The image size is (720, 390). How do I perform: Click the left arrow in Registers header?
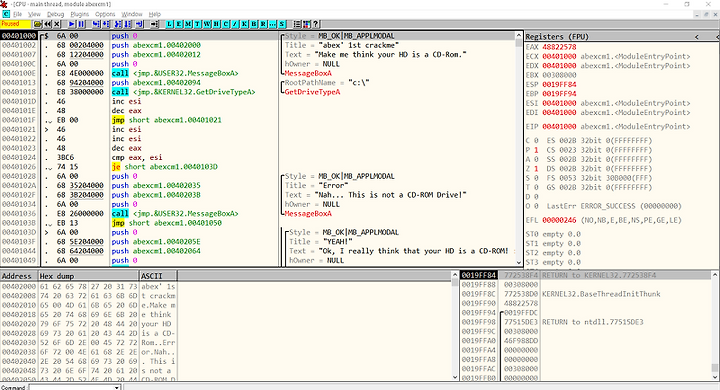[696, 36]
